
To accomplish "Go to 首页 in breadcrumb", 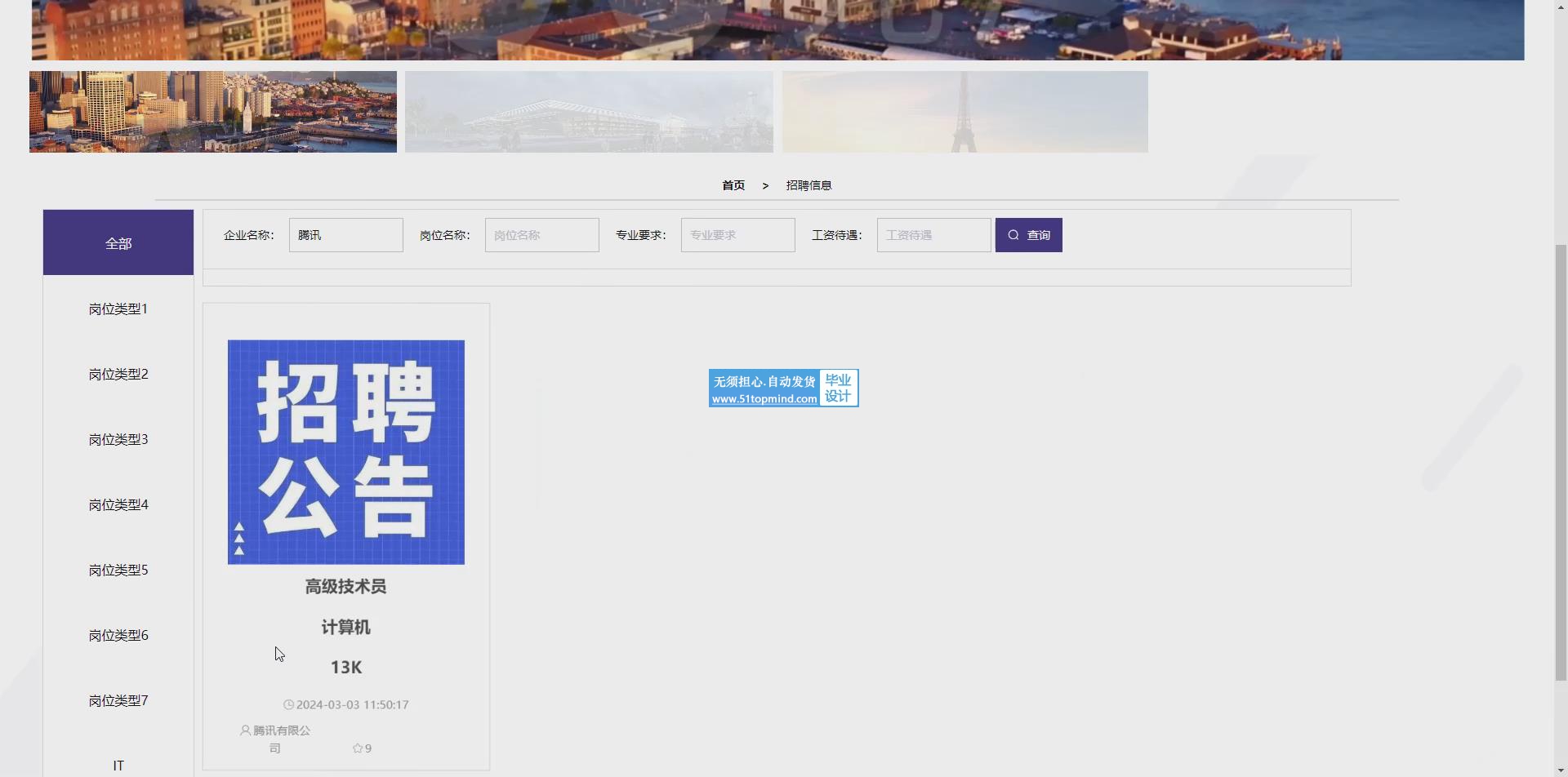I will coord(733,185).
